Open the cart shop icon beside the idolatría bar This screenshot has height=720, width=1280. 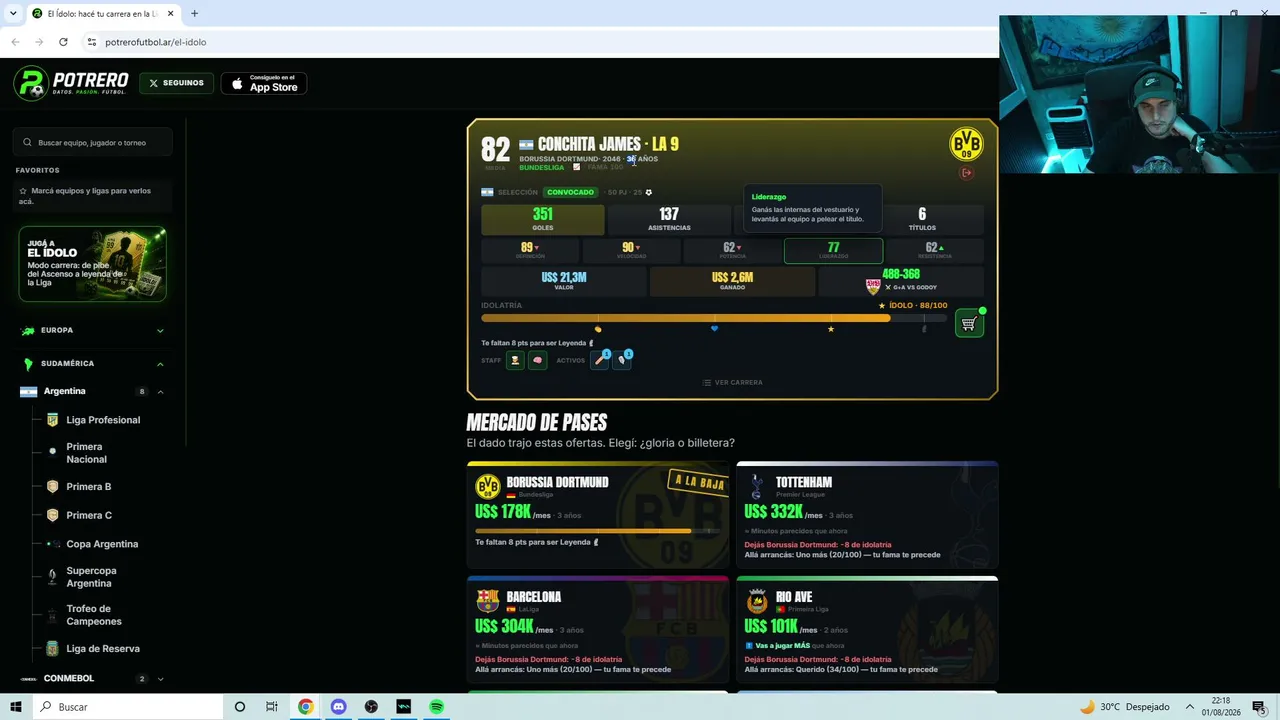(969, 323)
